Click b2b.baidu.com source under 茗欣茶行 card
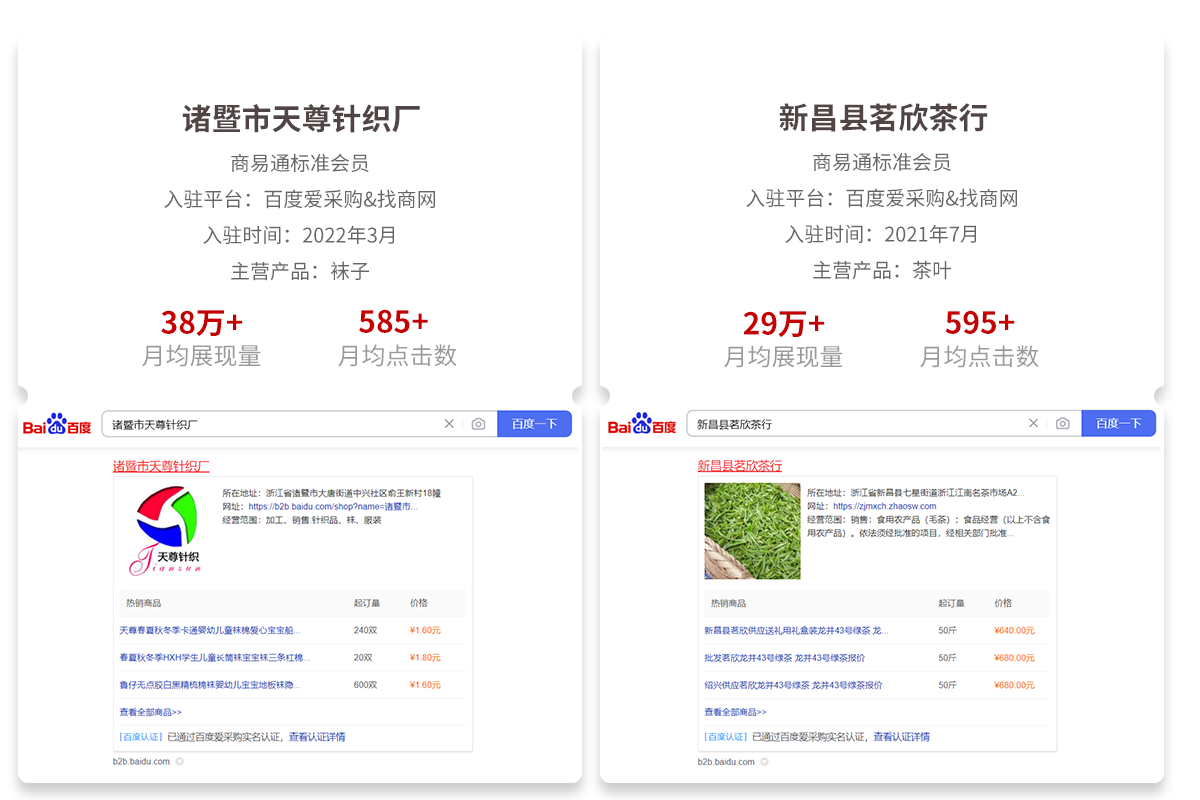This screenshot has width=1200, height=800. pos(726,761)
